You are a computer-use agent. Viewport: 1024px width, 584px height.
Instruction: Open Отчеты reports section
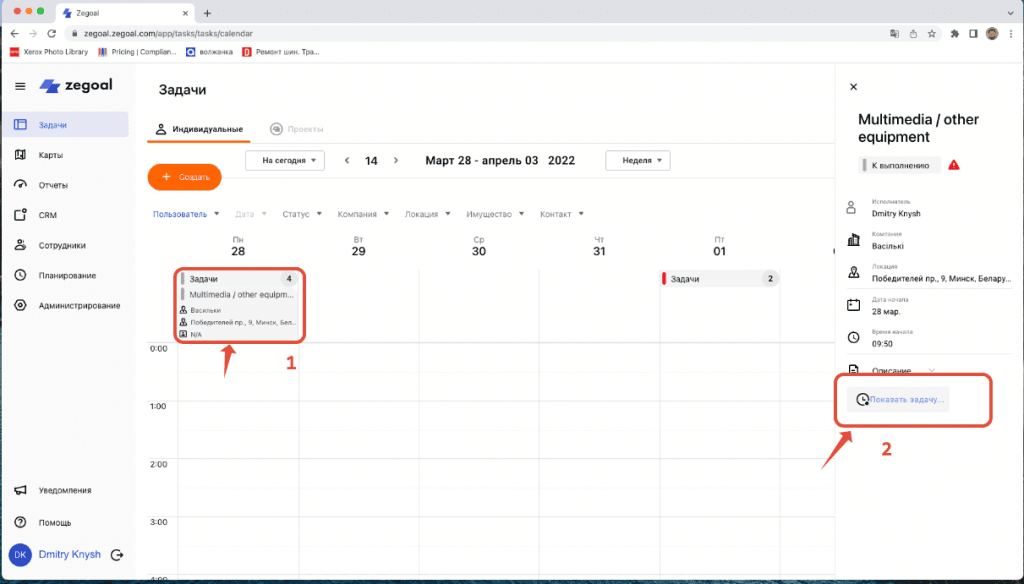(x=55, y=185)
